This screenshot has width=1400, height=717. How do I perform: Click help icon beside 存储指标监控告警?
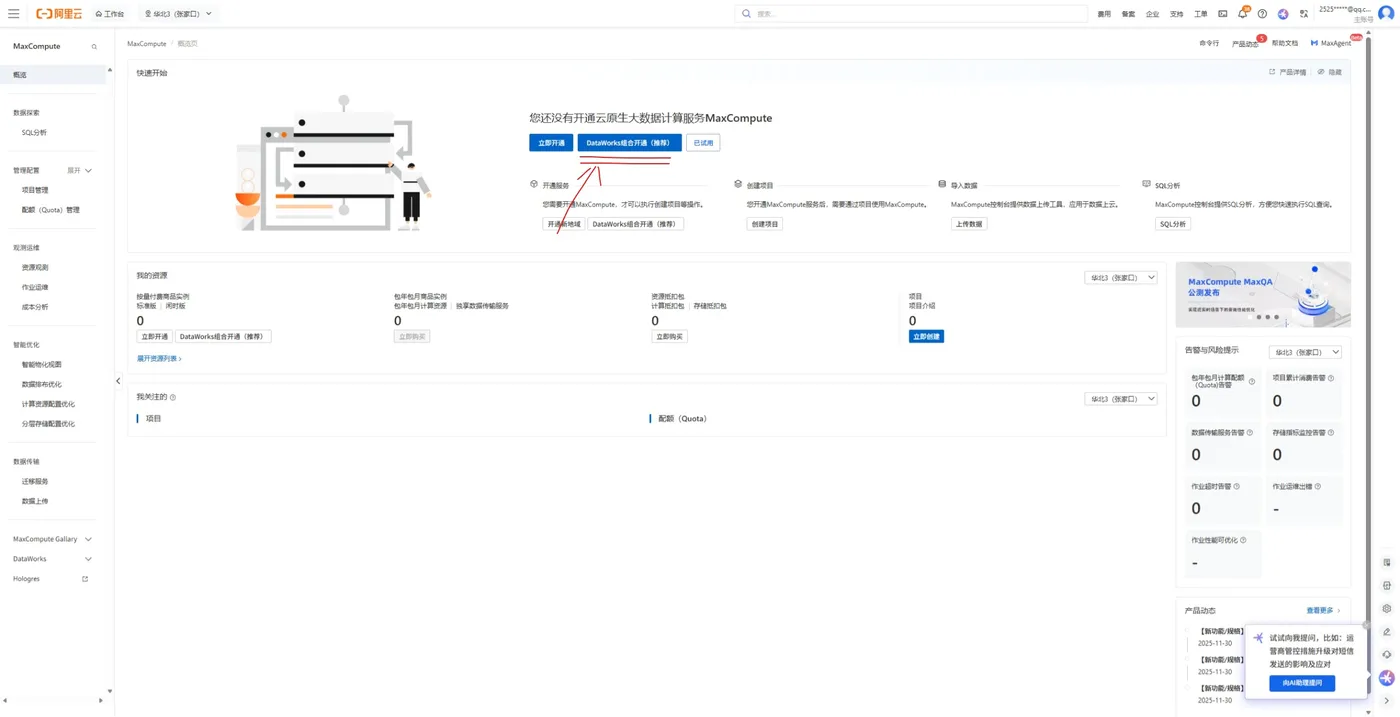pyautogui.click(x=1331, y=433)
